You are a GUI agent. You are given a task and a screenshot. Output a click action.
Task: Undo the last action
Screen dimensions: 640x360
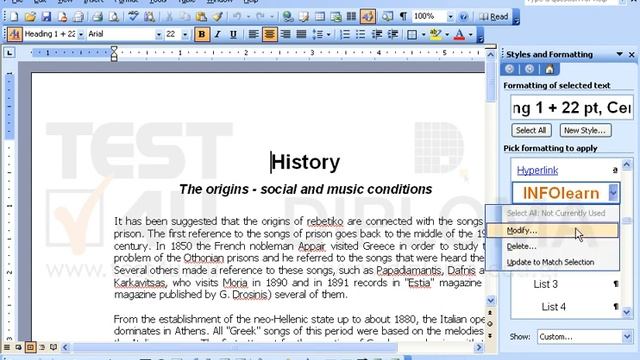(236, 17)
